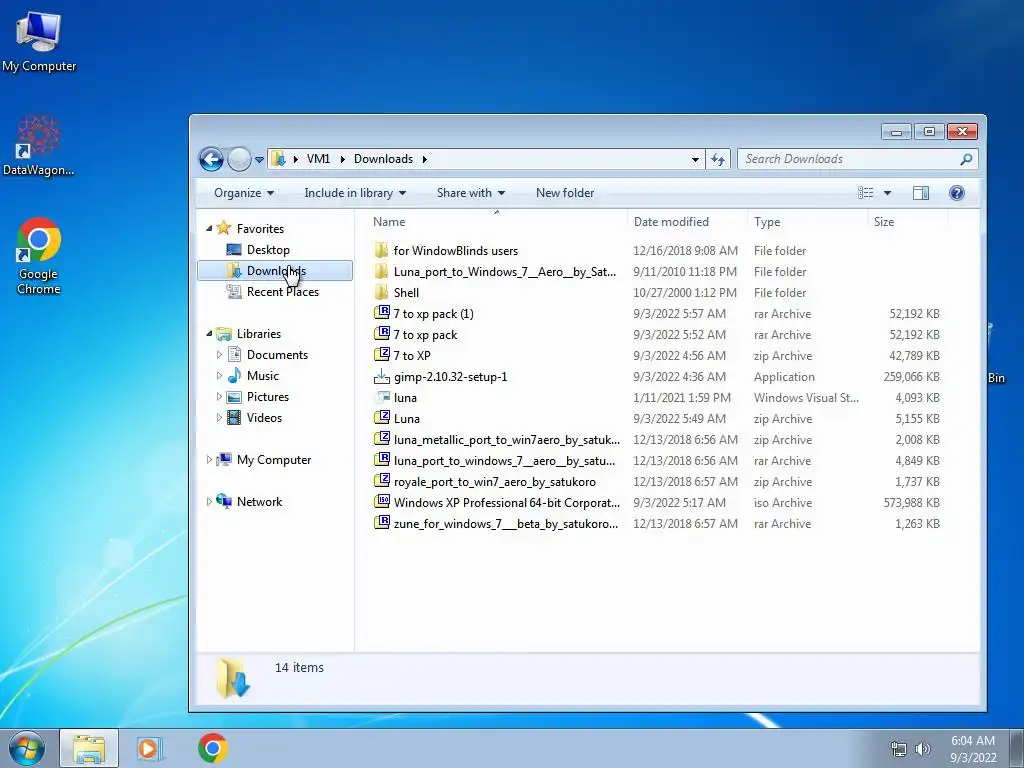The image size is (1024, 768).
Task: Toggle the preview pane
Action: (921, 193)
